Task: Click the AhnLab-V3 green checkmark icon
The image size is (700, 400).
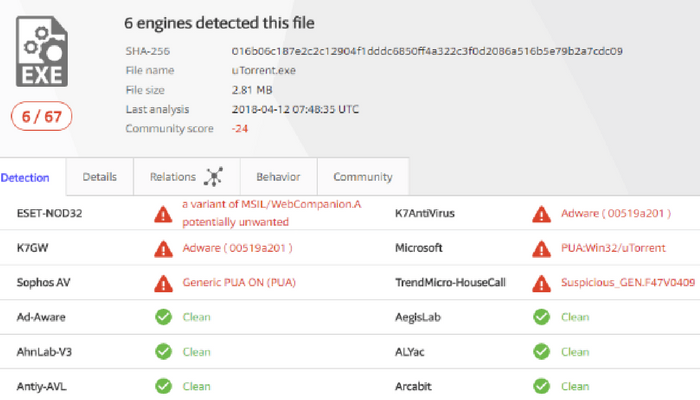Action: click(x=163, y=352)
